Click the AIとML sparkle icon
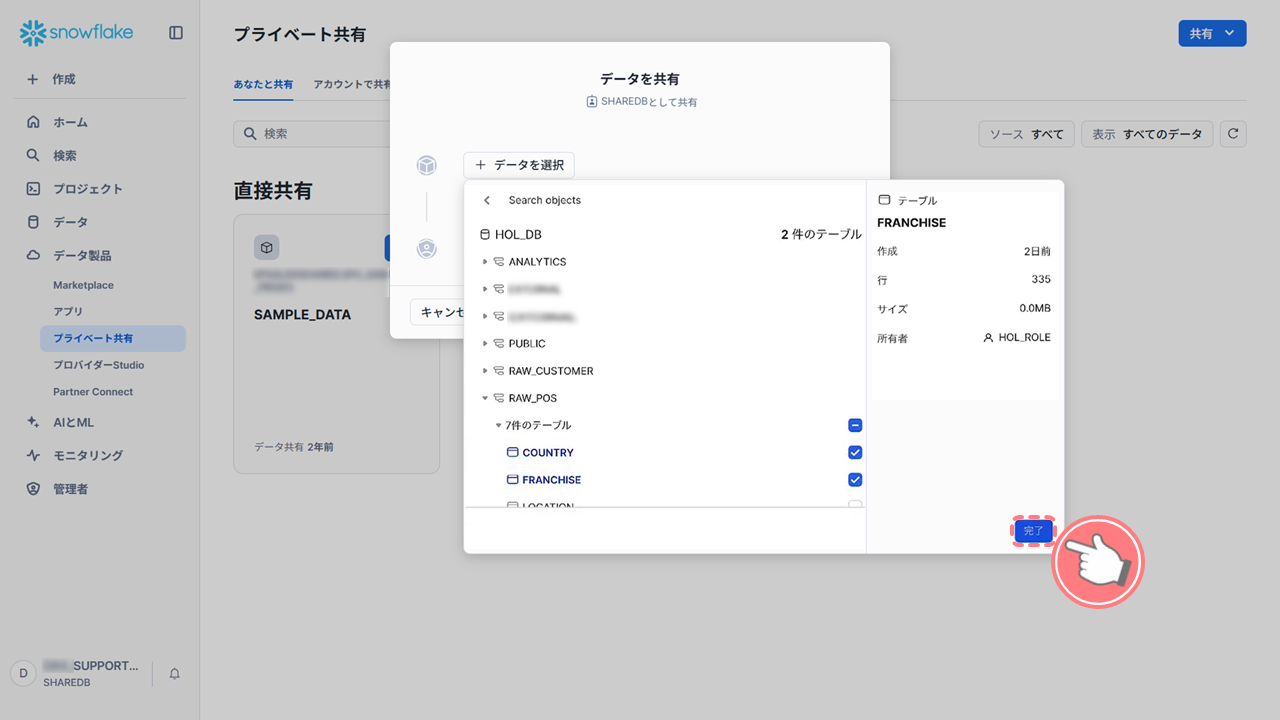1280x720 pixels. coord(33,422)
